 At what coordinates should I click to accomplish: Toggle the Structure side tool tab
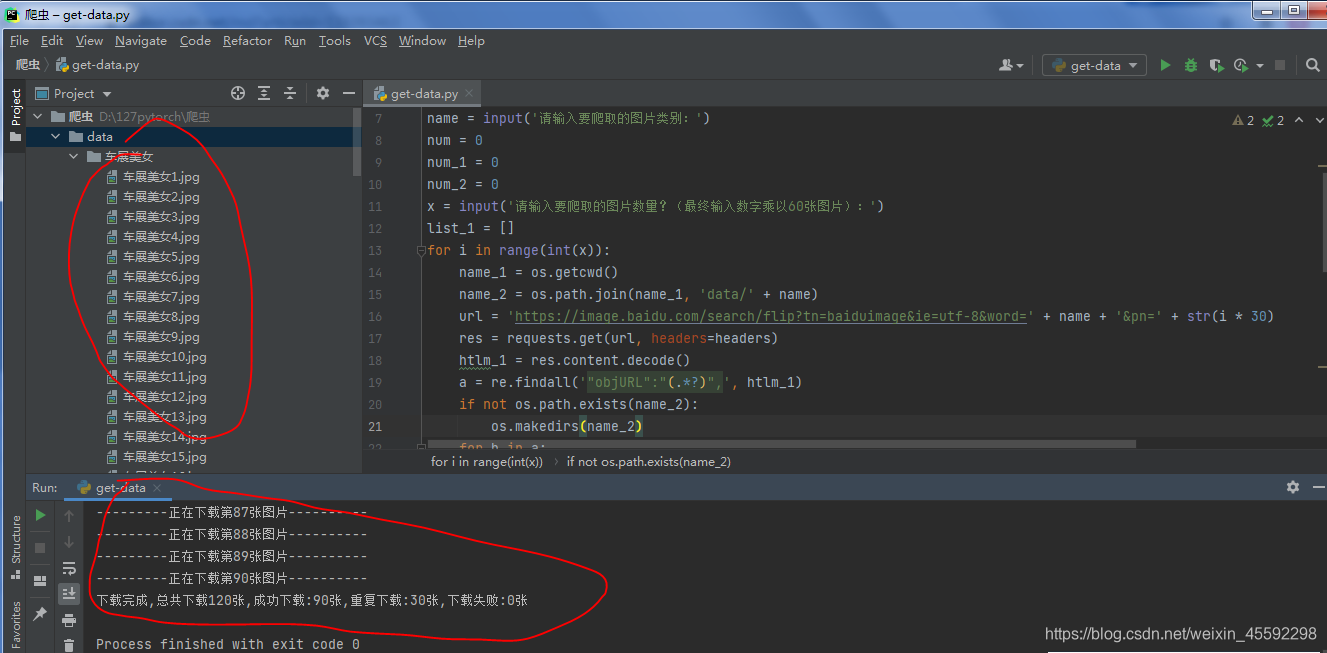tap(15, 547)
